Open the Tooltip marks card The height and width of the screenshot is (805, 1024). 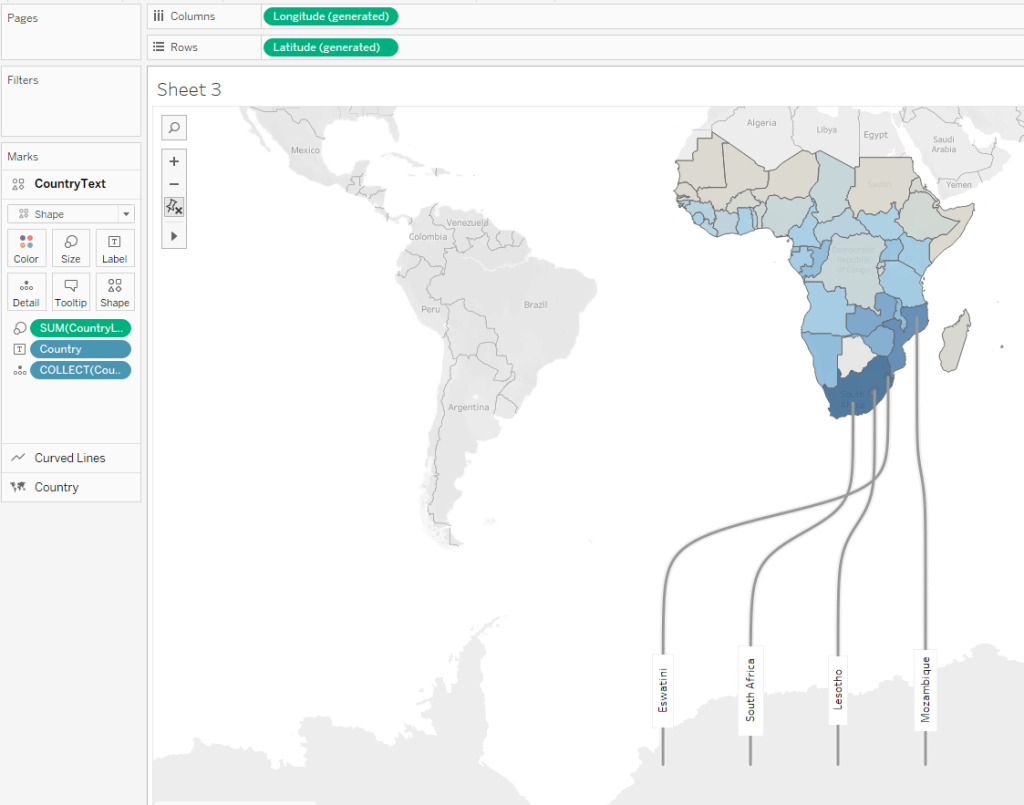pyautogui.click(x=71, y=292)
